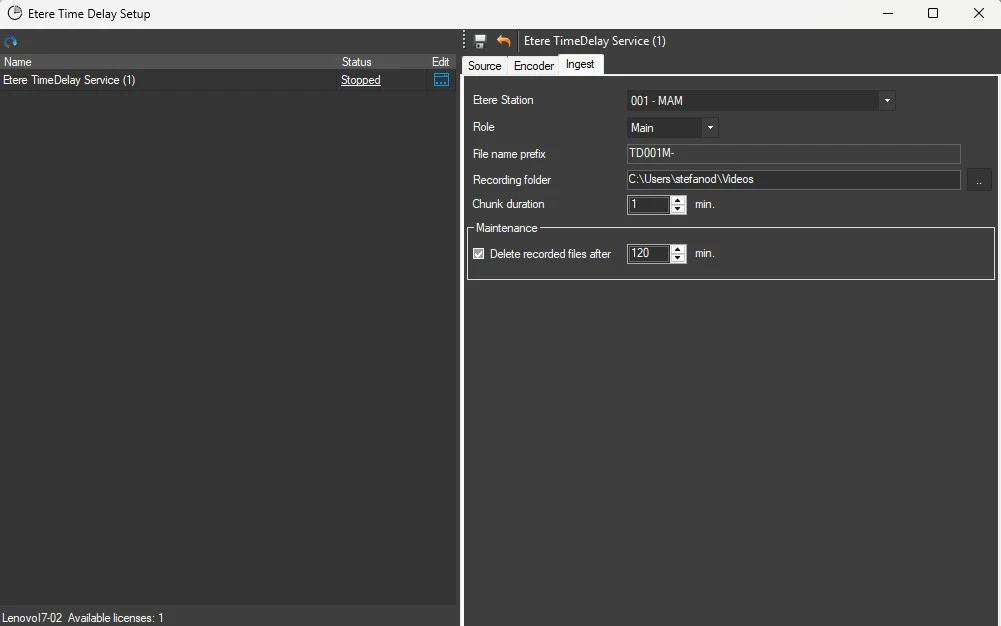Image resolution: width=1001 pixels, height=626 pixels.
Task: Open the Role dropdown
Action: (709, 128)
